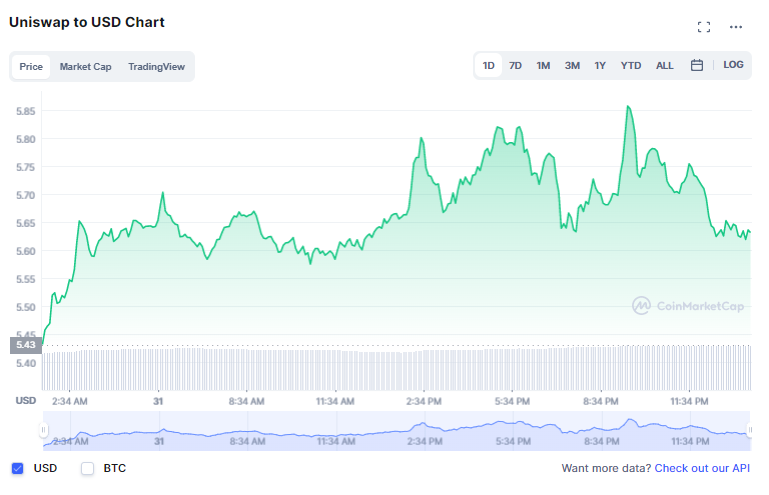The image size is (769, 495).
Task: Switch to the Market Cap tab
Action: 85,67
